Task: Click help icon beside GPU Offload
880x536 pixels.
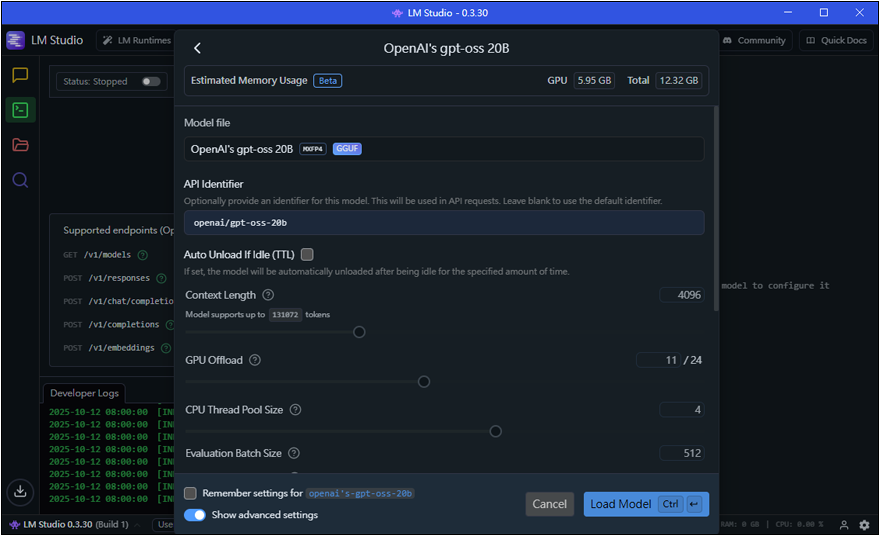Action: [255, 360]
